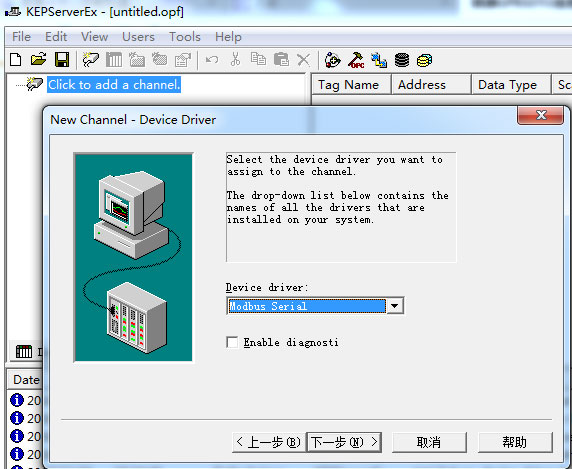572x469 pixels.
Task: Launch OPC Quick Client hammer icon
Action: point(356,60)
